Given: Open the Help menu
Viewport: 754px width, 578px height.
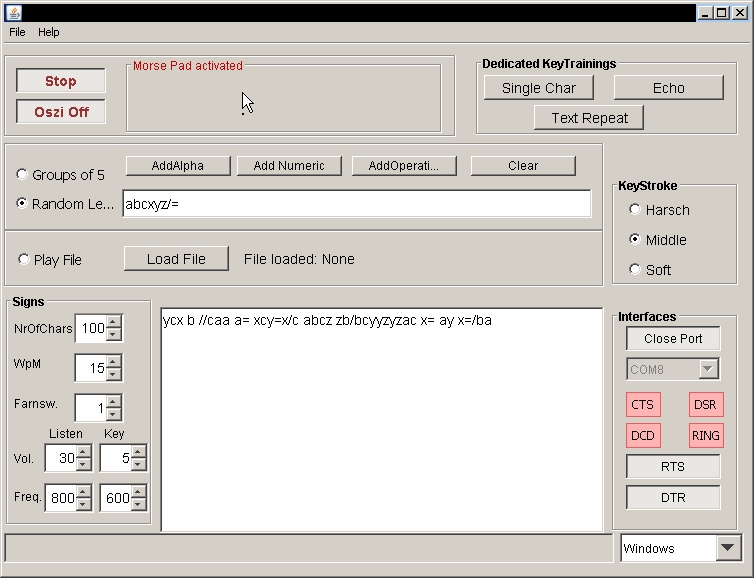Looking at the screenshot, I should [x=49, y=32].
